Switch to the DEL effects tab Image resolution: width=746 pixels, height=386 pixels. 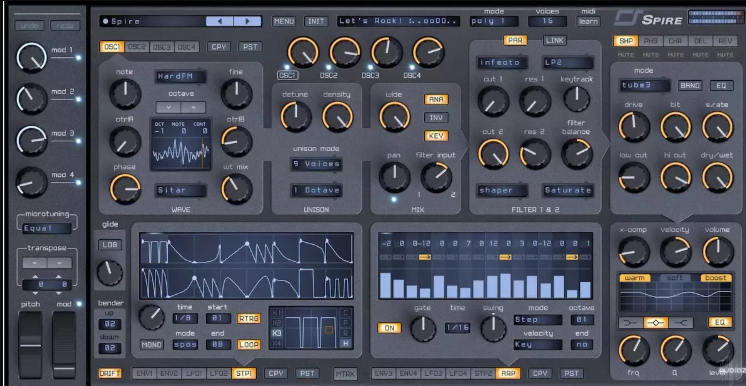coord(700,41)
